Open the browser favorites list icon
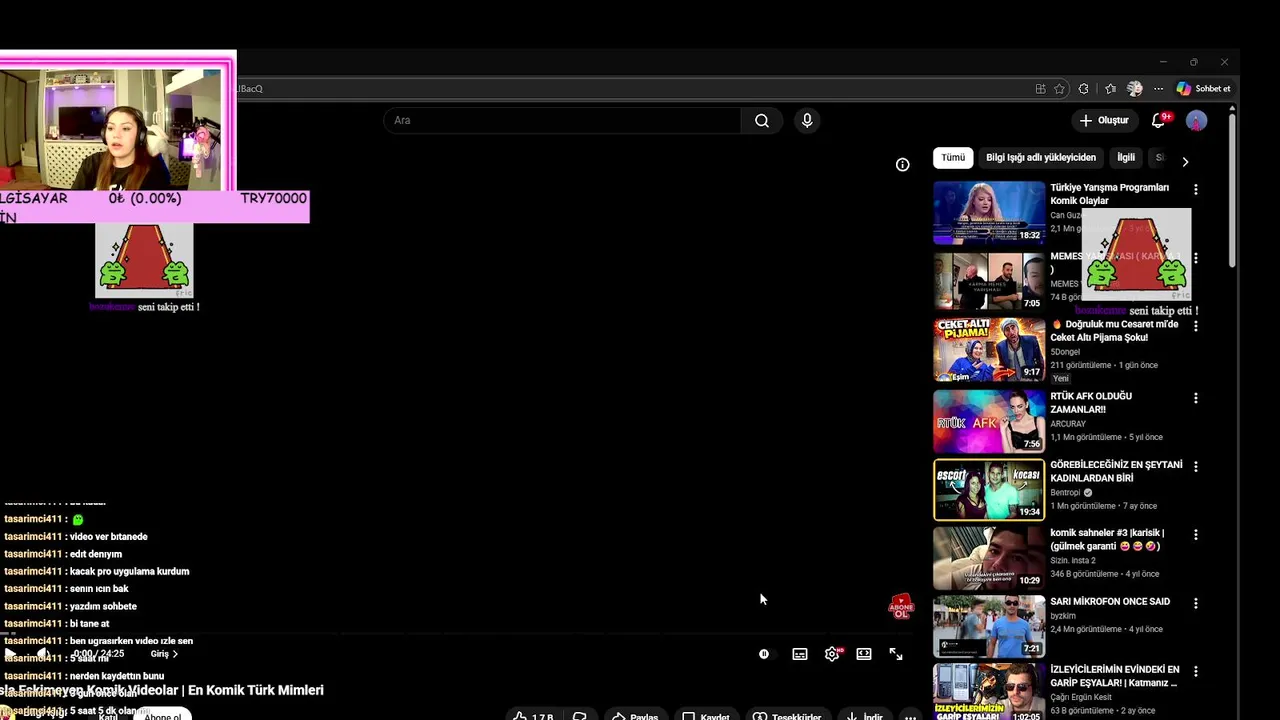 (x=1110, y=89)
